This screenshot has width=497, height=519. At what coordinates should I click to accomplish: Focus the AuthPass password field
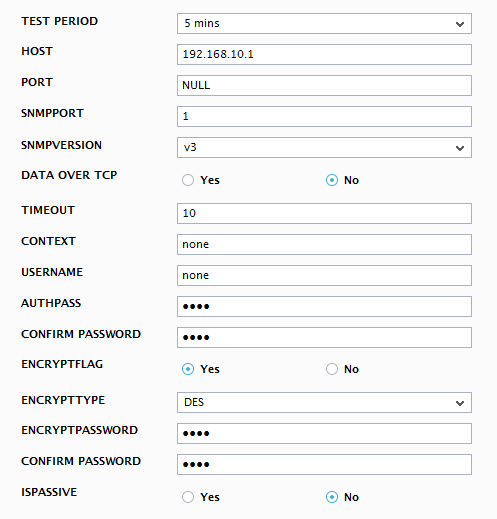[x=324, y=306]
